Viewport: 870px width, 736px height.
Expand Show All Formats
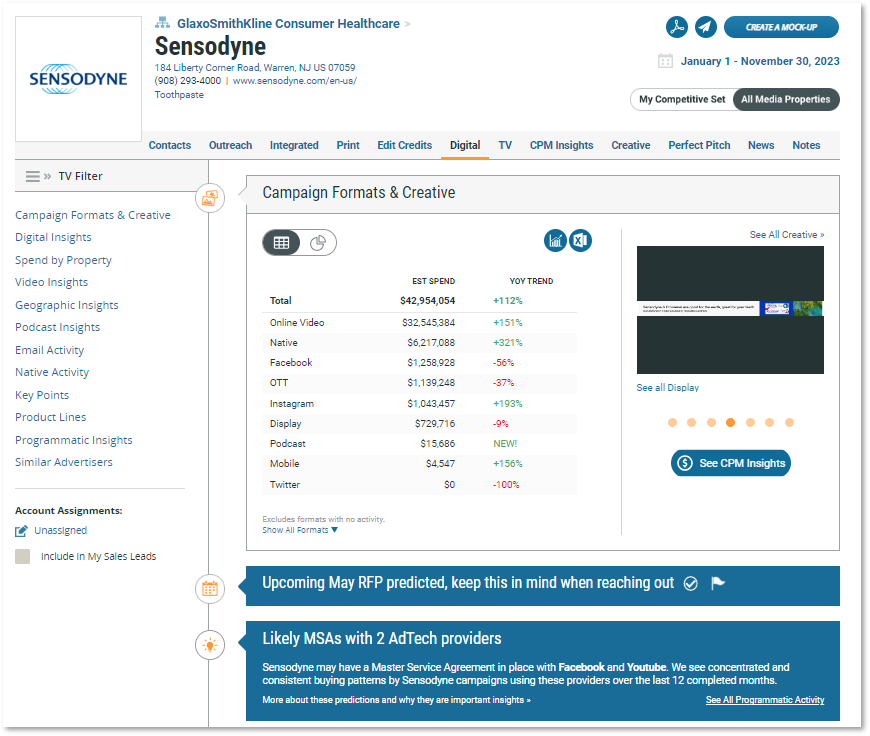(300, 530)
